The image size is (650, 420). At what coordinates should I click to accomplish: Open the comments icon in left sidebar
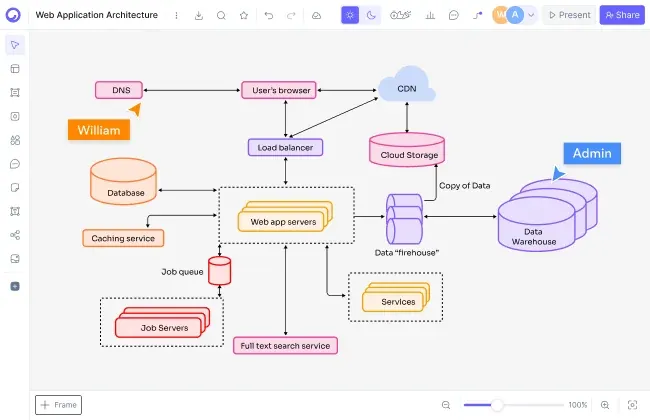click(15, 164)
